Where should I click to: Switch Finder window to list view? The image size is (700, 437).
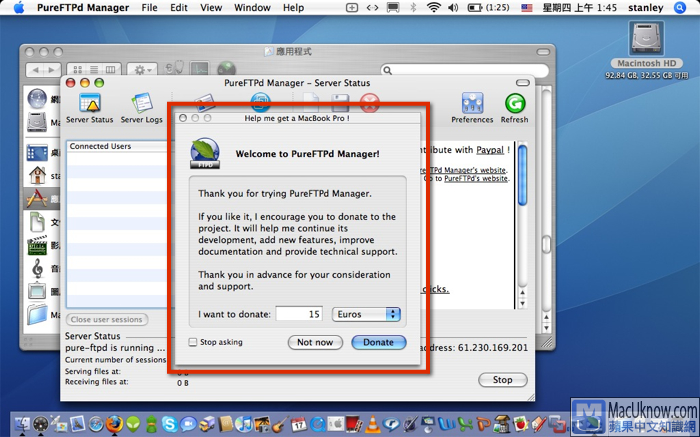[94, 70]
